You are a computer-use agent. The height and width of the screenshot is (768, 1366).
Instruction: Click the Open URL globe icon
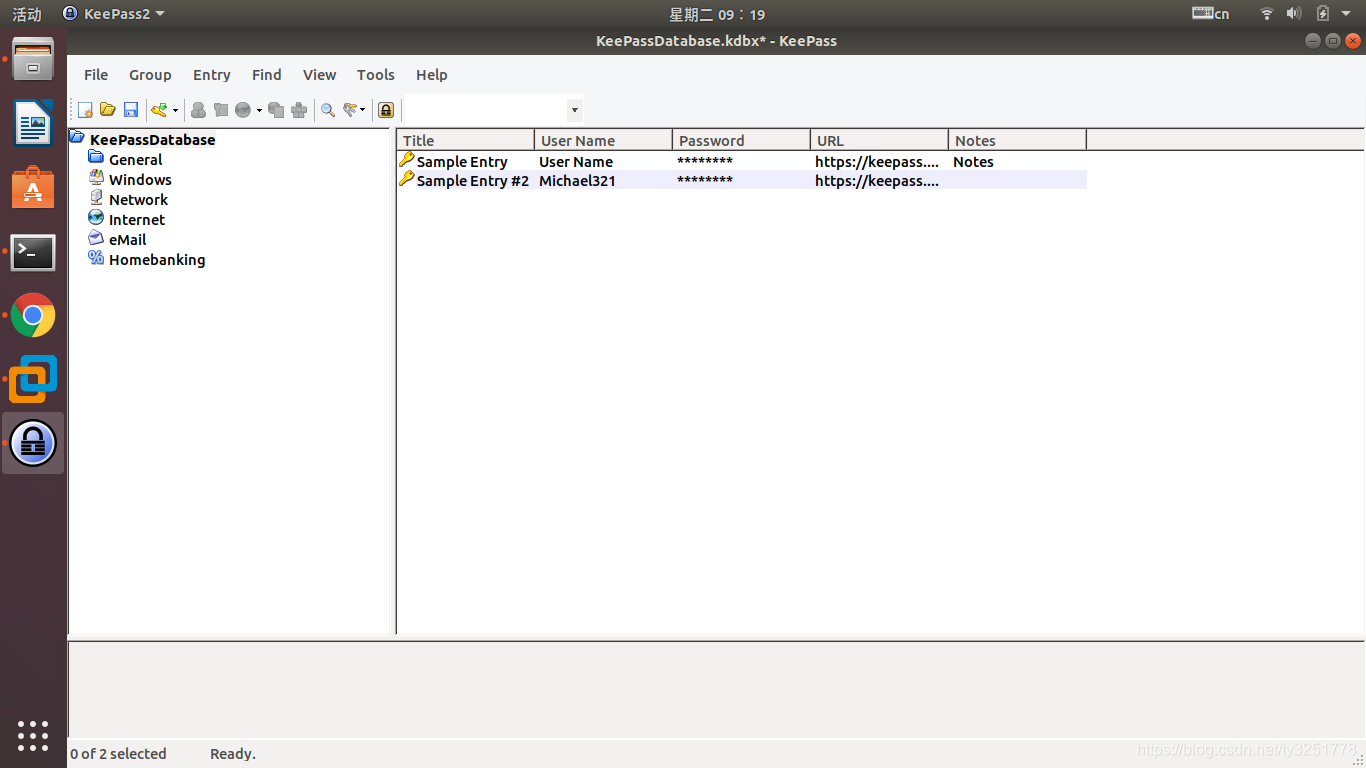pos(243,110)
